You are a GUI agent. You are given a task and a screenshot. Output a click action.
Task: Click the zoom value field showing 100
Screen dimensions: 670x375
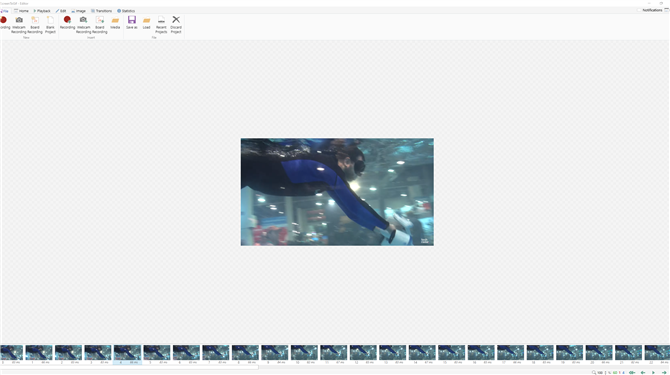(x=600, y=372)
